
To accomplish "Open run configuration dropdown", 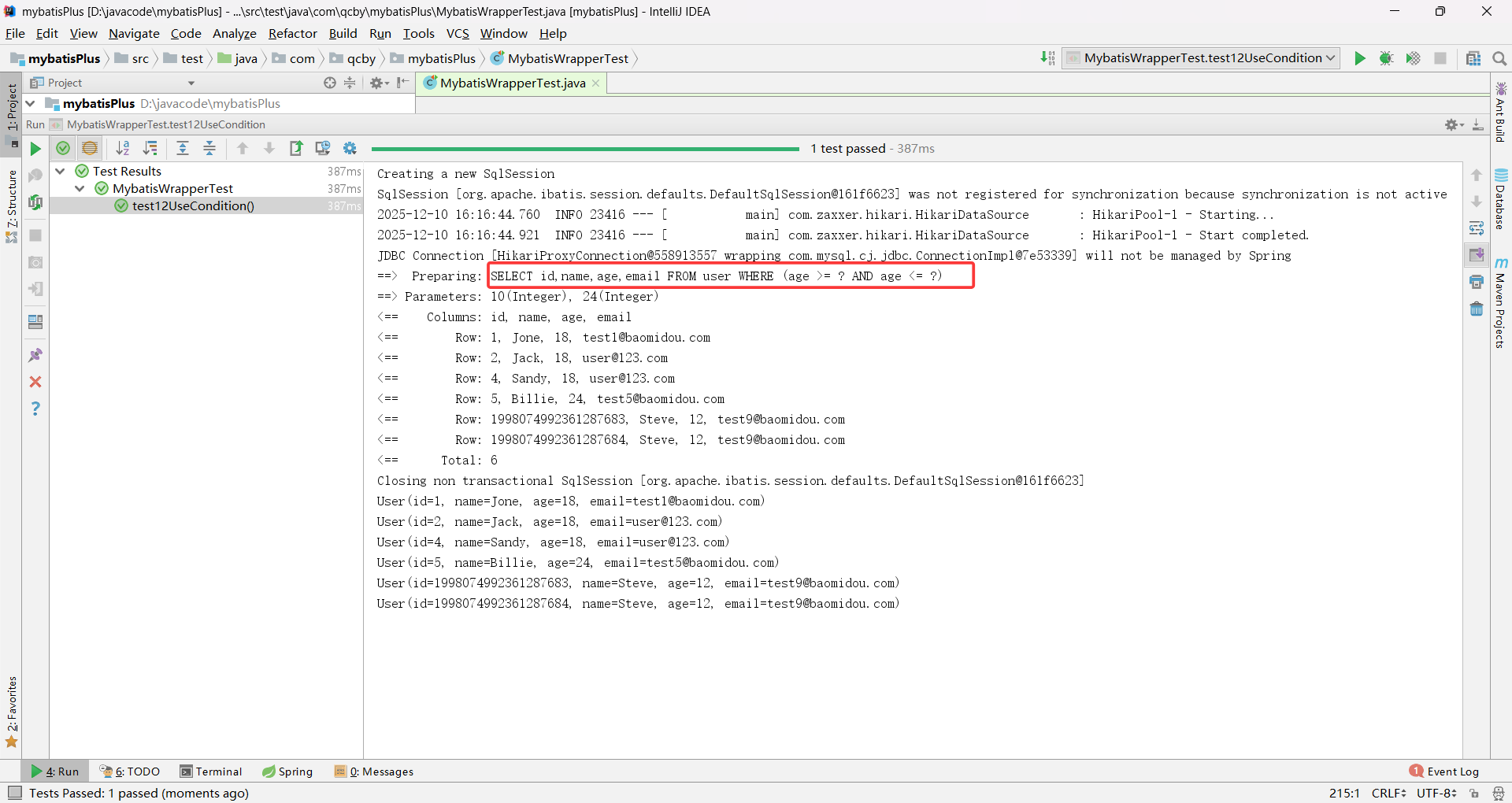I will pos(1201,58).
